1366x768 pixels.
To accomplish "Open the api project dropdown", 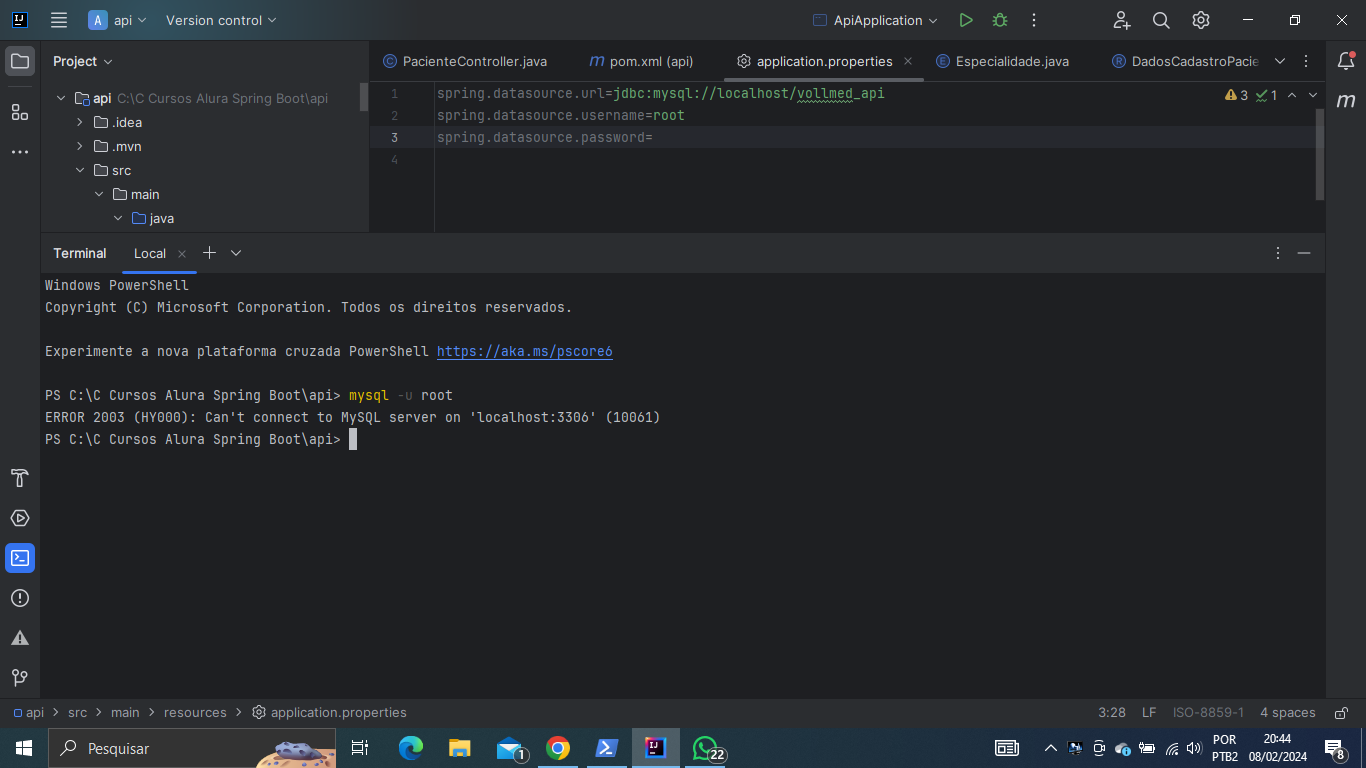I will point(117,20).
